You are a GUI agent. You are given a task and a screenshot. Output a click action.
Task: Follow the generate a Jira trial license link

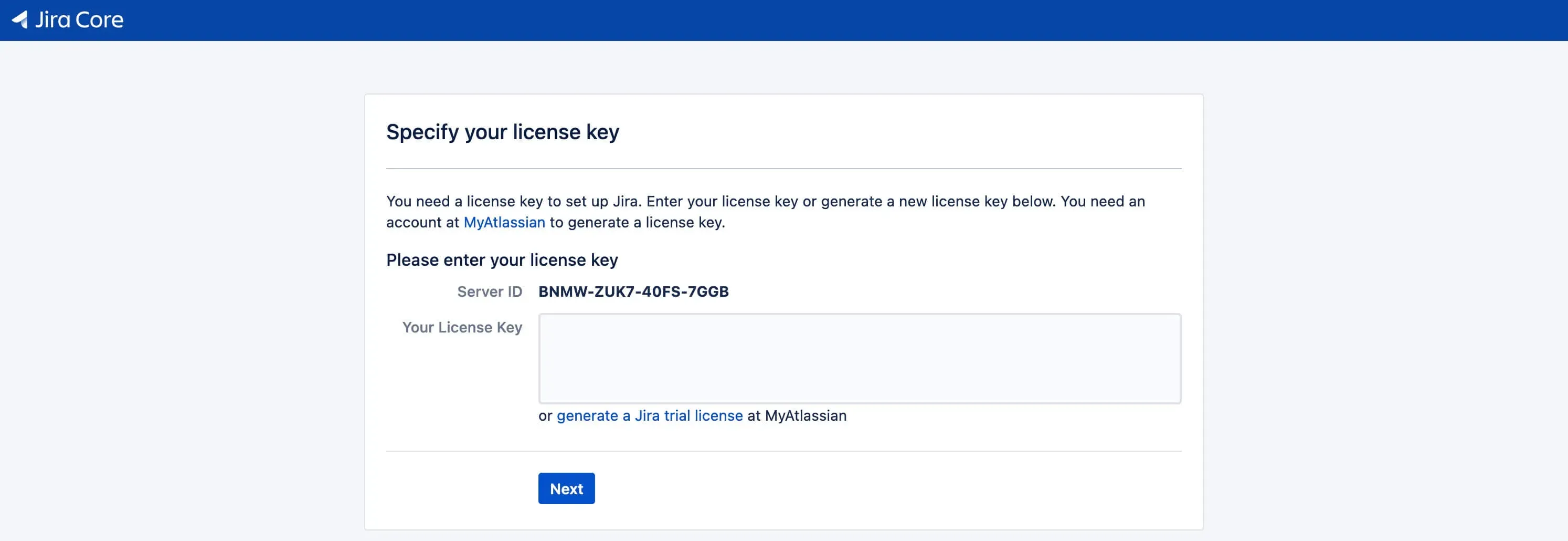[x=650, y=415]
